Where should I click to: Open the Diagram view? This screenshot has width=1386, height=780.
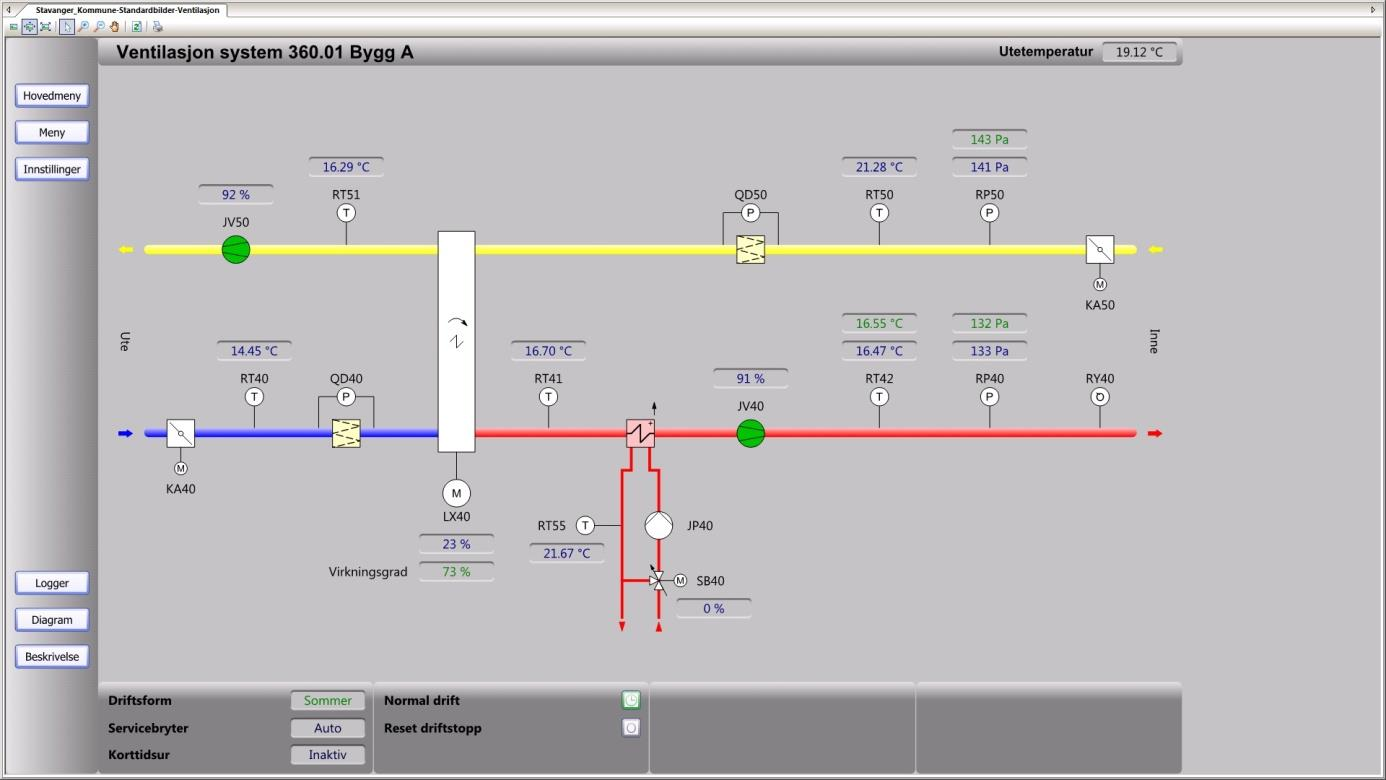pyautogui.click(x=52, y=620)
